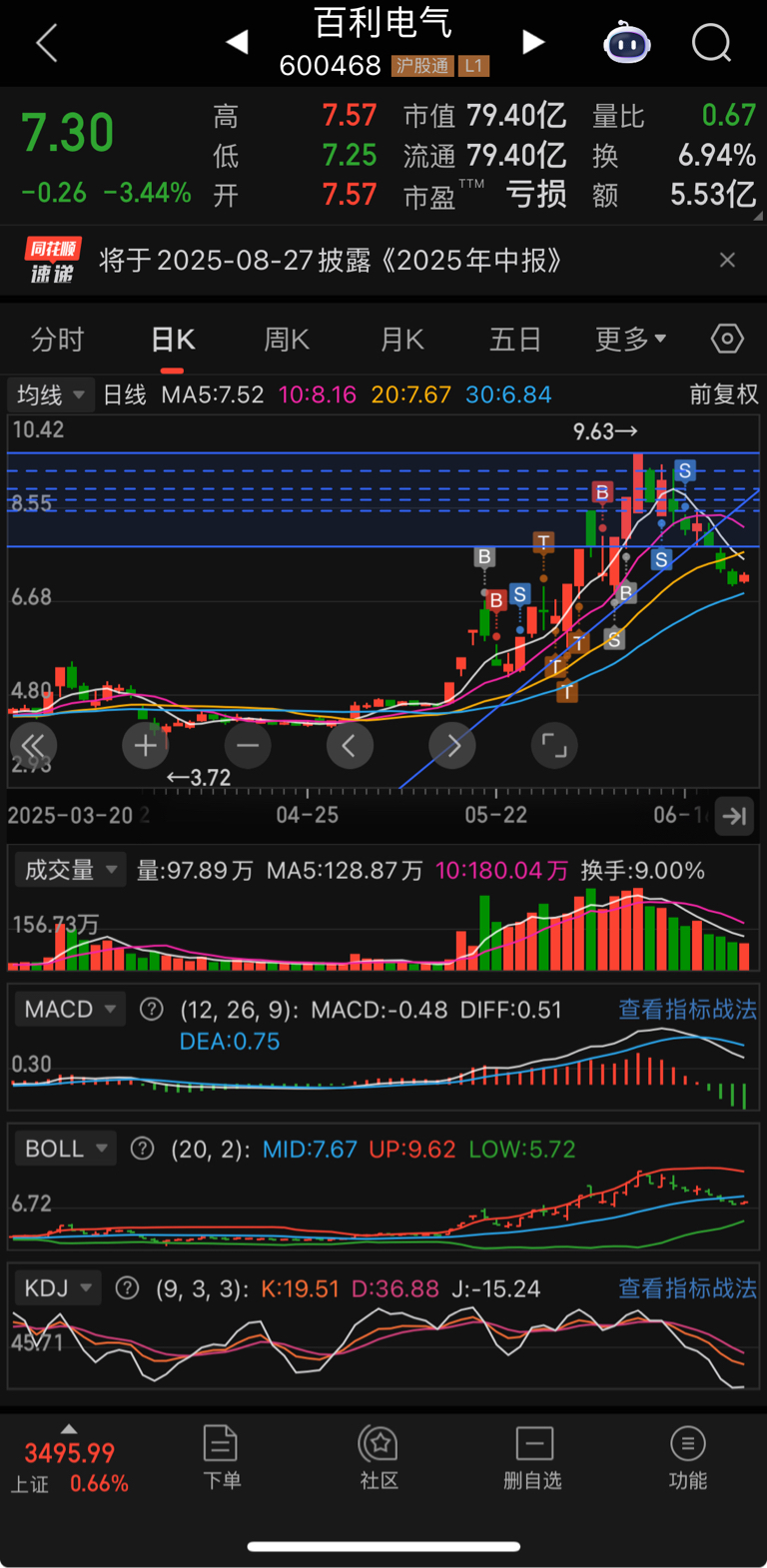The width and height of the screenshot is (767, 1568).
Task: Expand the MACD indicator dropdown
Action: coord(69,1009)
